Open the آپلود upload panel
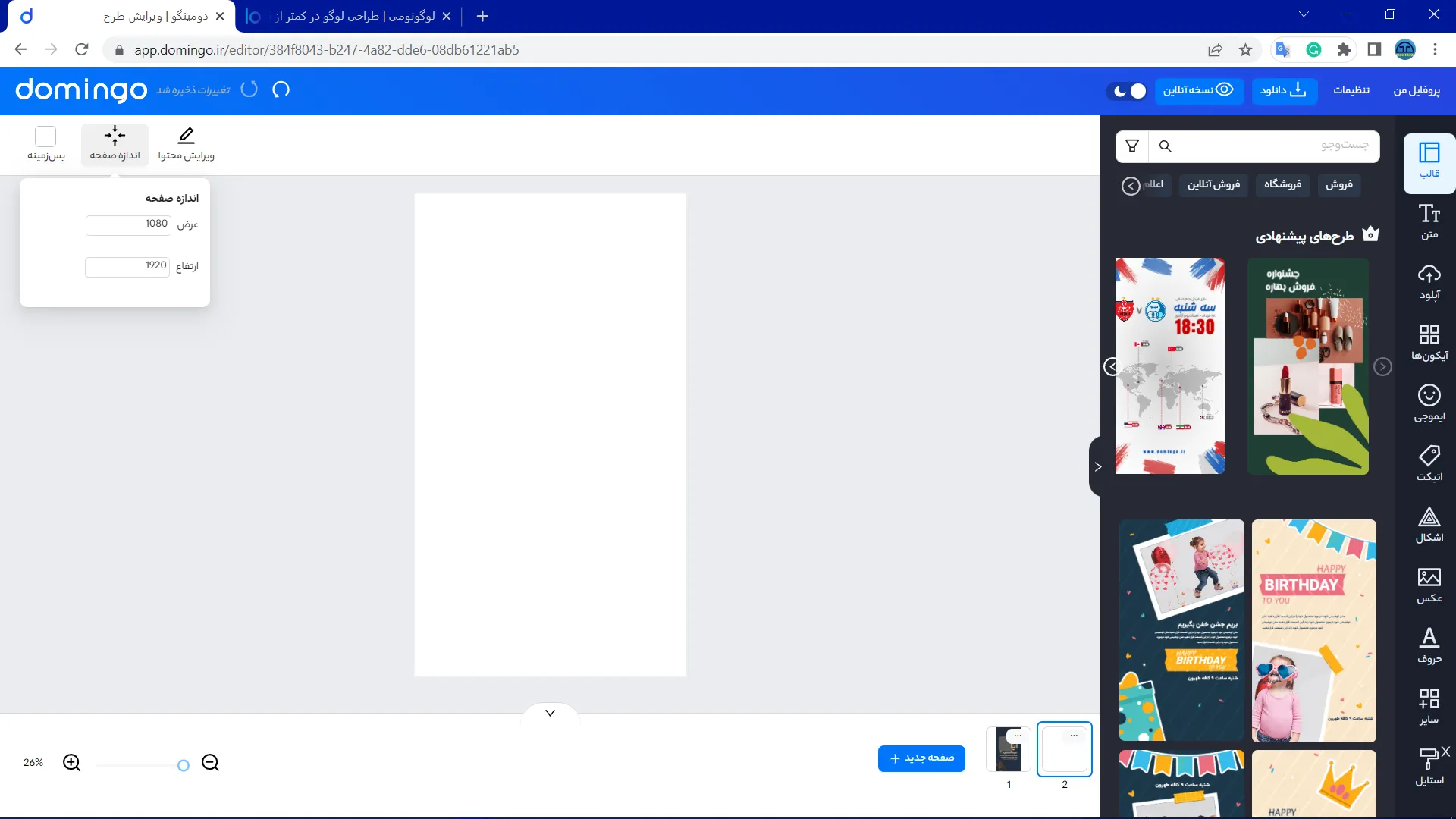1456x819 pixels. point(1429,282)
